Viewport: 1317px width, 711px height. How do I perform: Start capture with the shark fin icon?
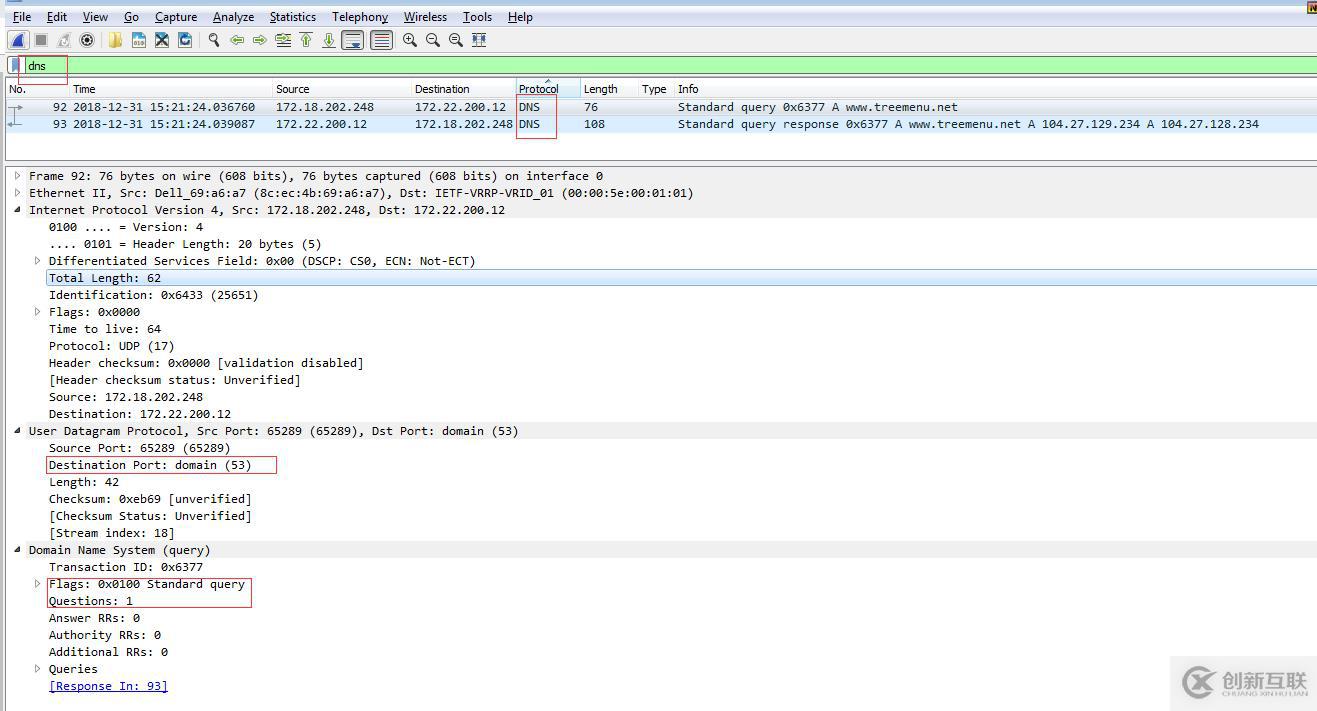[18, 40]
